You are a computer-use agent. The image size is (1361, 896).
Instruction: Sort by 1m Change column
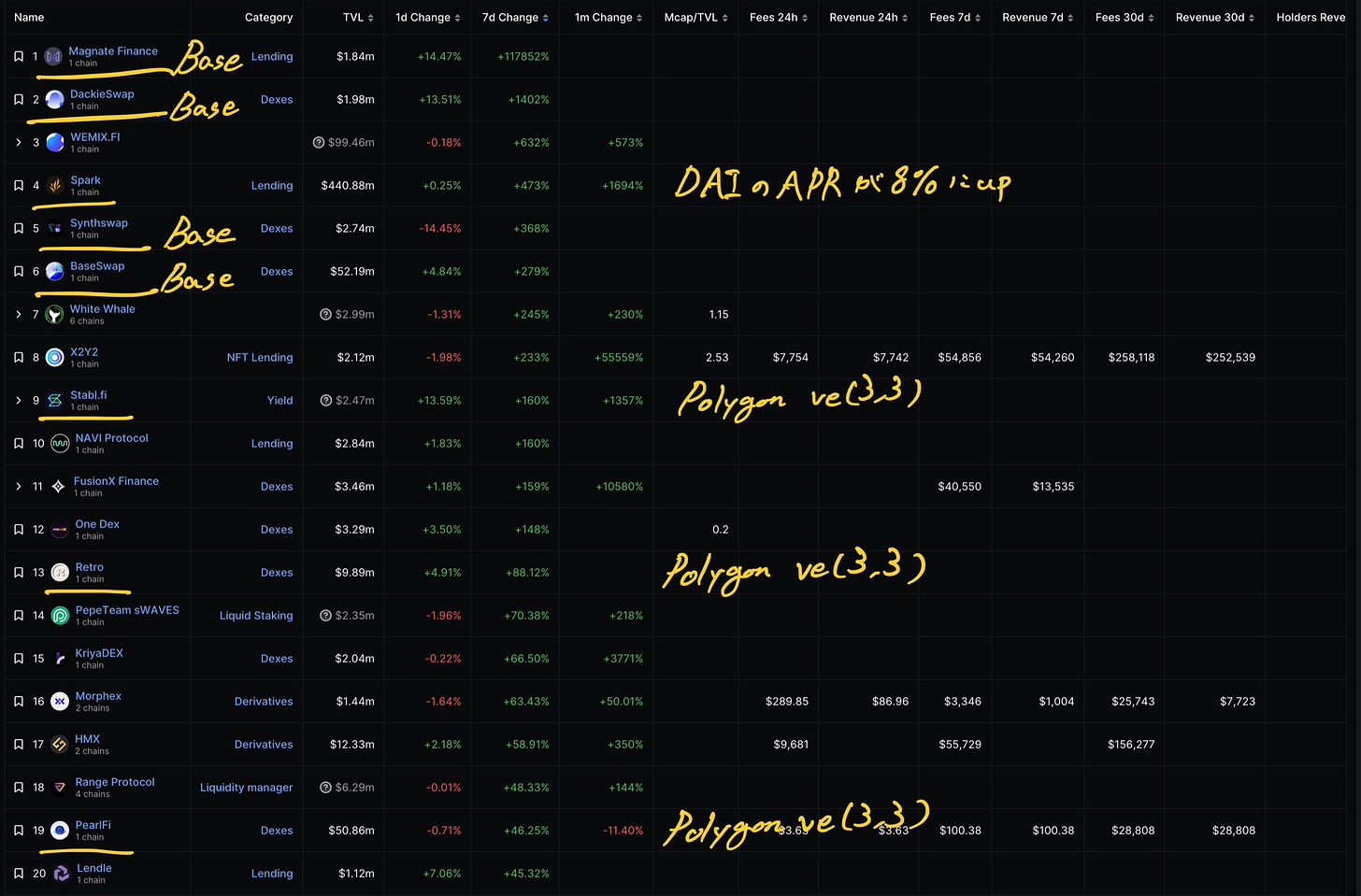(x=609, y=18)
